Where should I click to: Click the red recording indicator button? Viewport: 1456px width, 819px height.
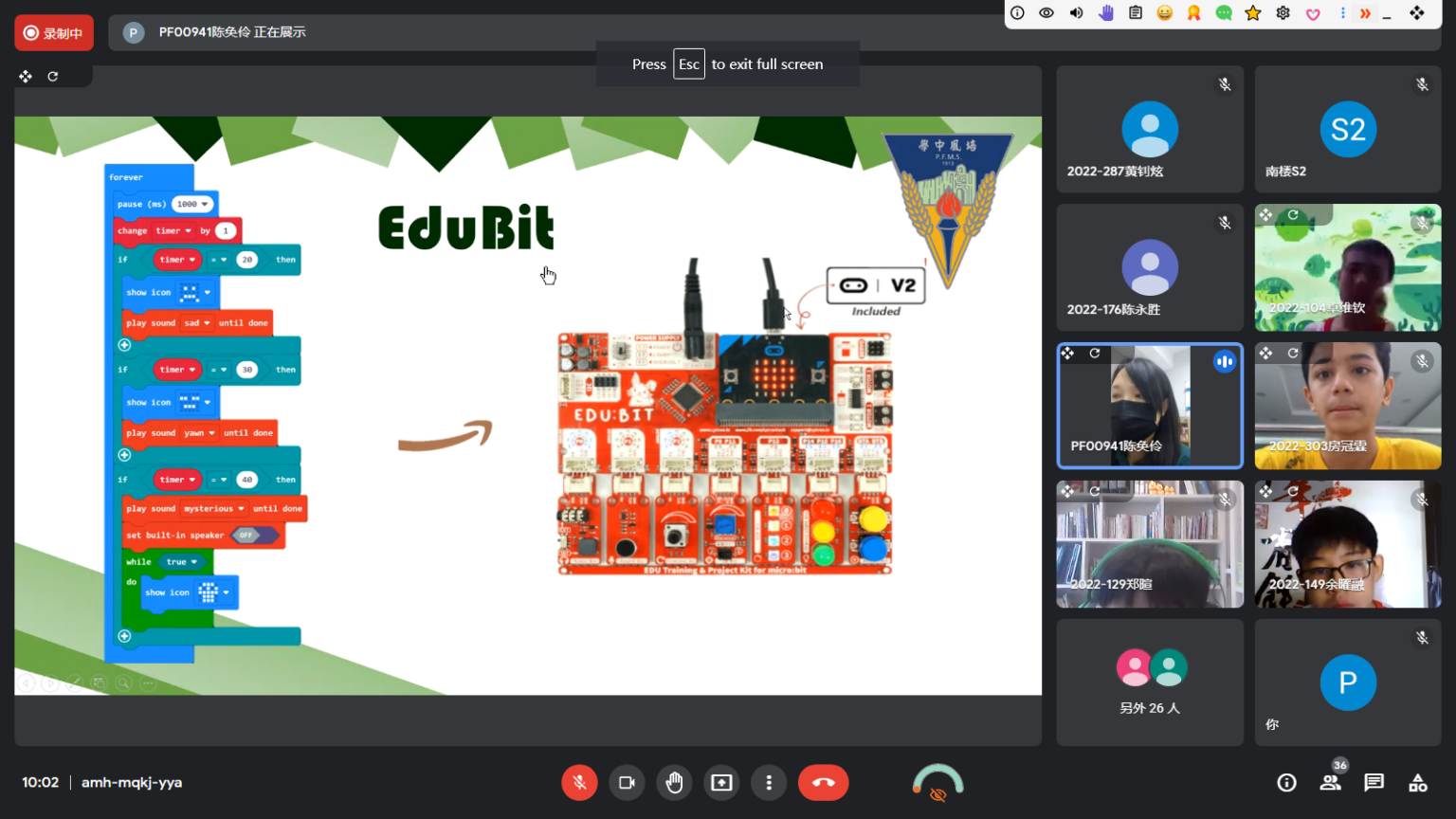54,33
